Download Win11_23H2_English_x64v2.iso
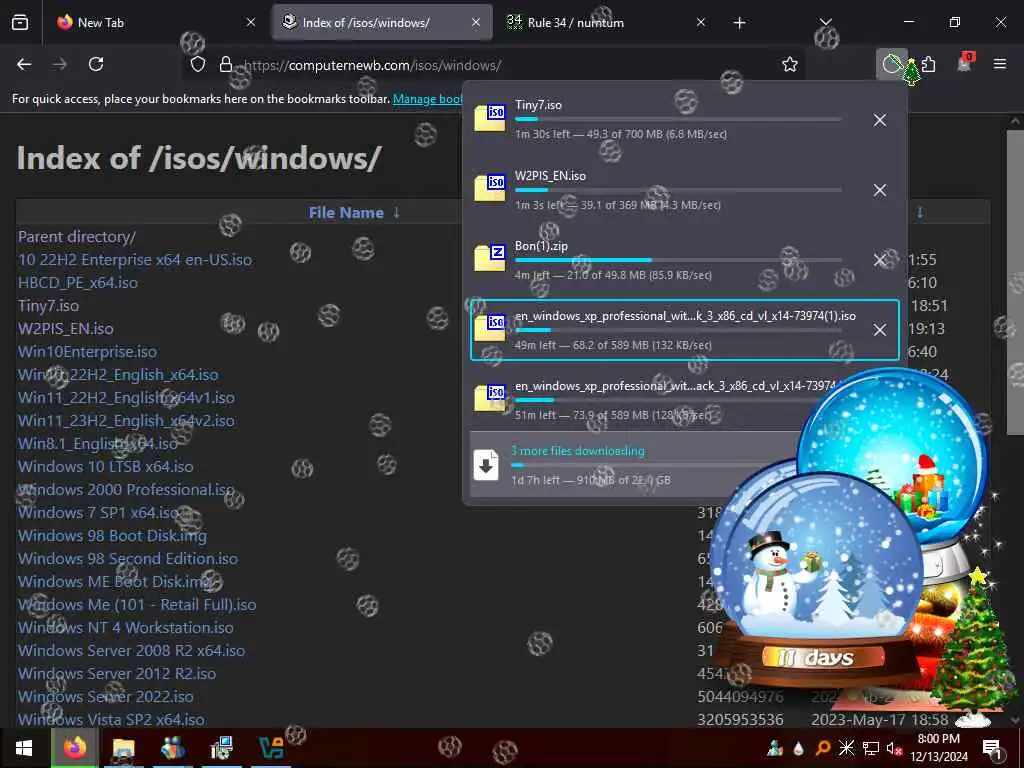The image size is (1024, 768). click(x=126, y=421)
